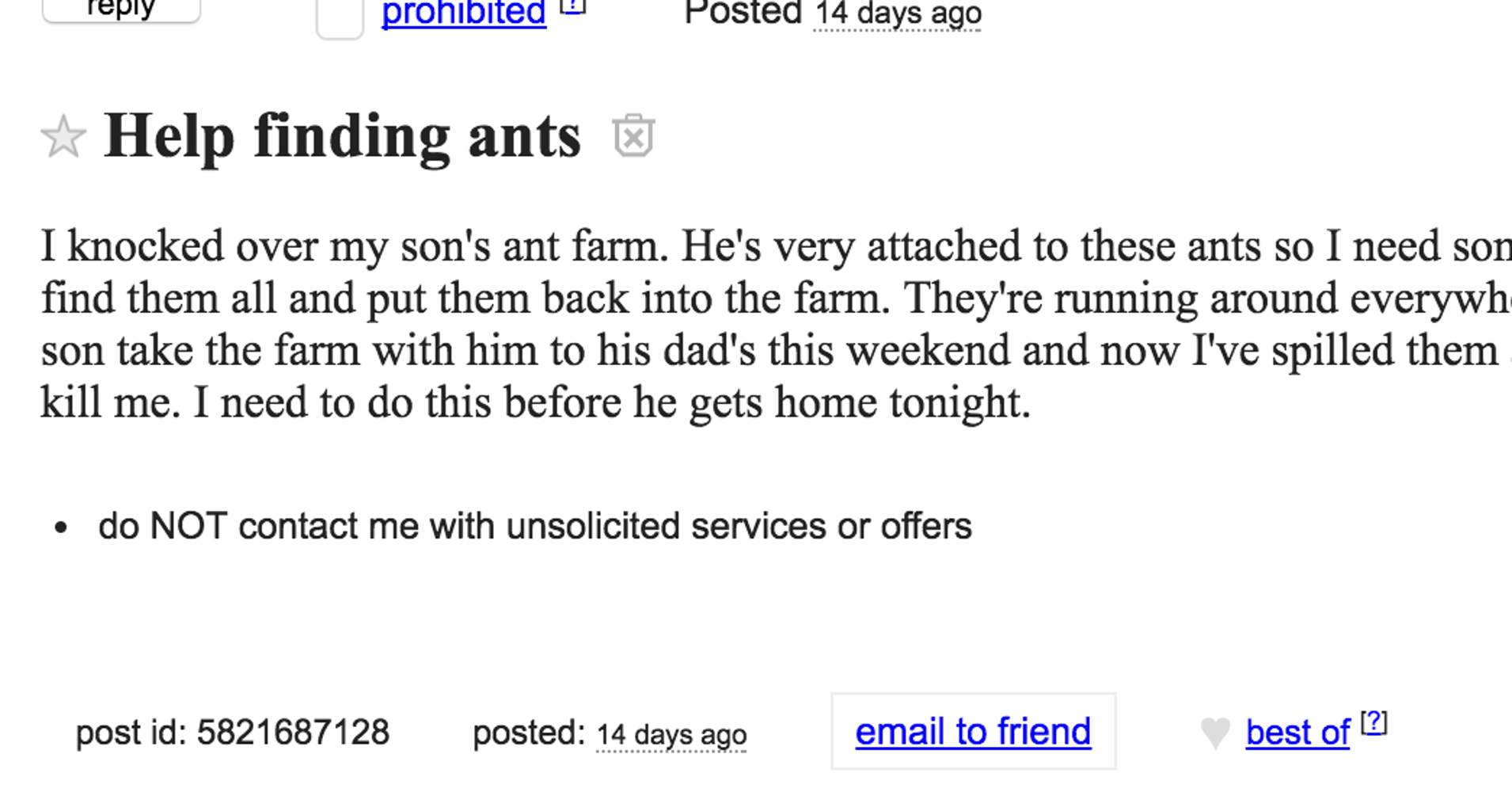
Task: Click the post id label text
Action: point(131,733)
